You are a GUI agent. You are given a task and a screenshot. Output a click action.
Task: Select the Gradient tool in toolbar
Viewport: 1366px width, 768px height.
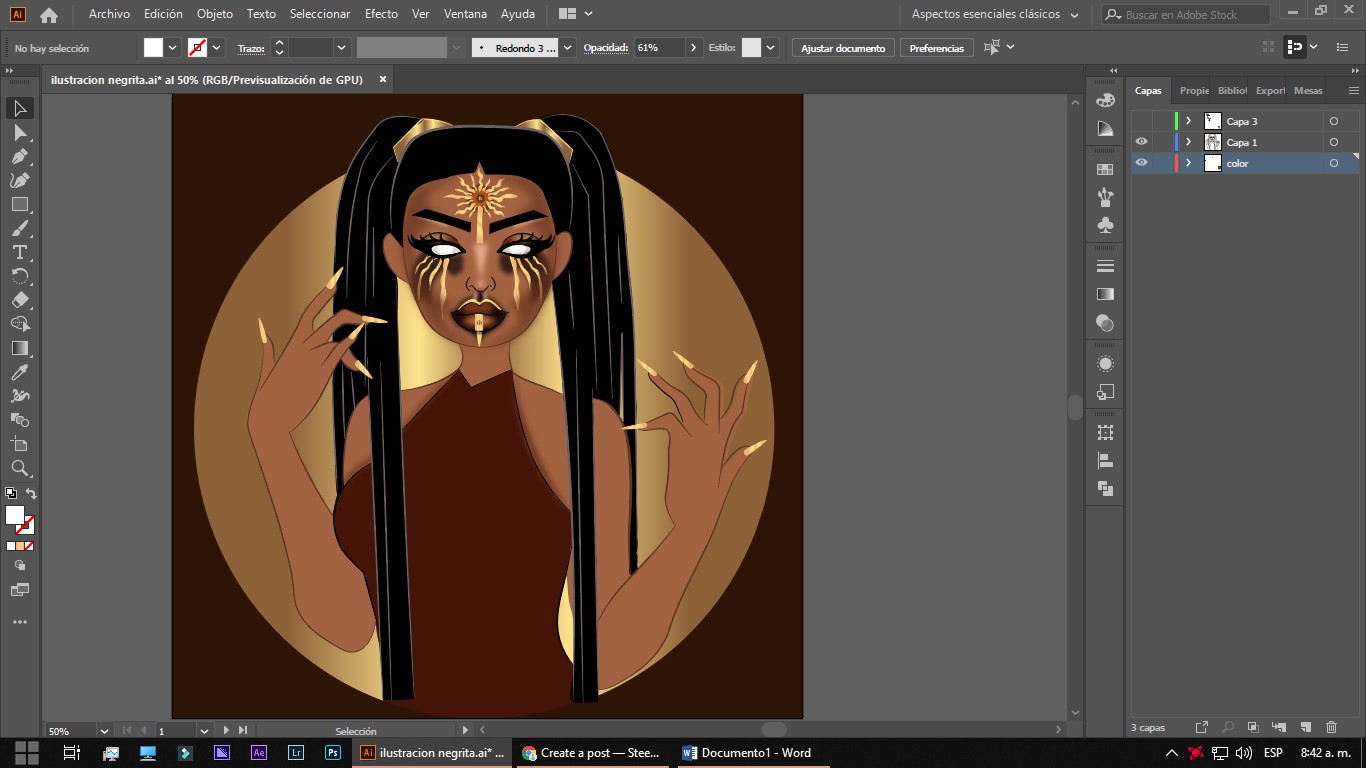pyautogui.click(x=19, y=348)
